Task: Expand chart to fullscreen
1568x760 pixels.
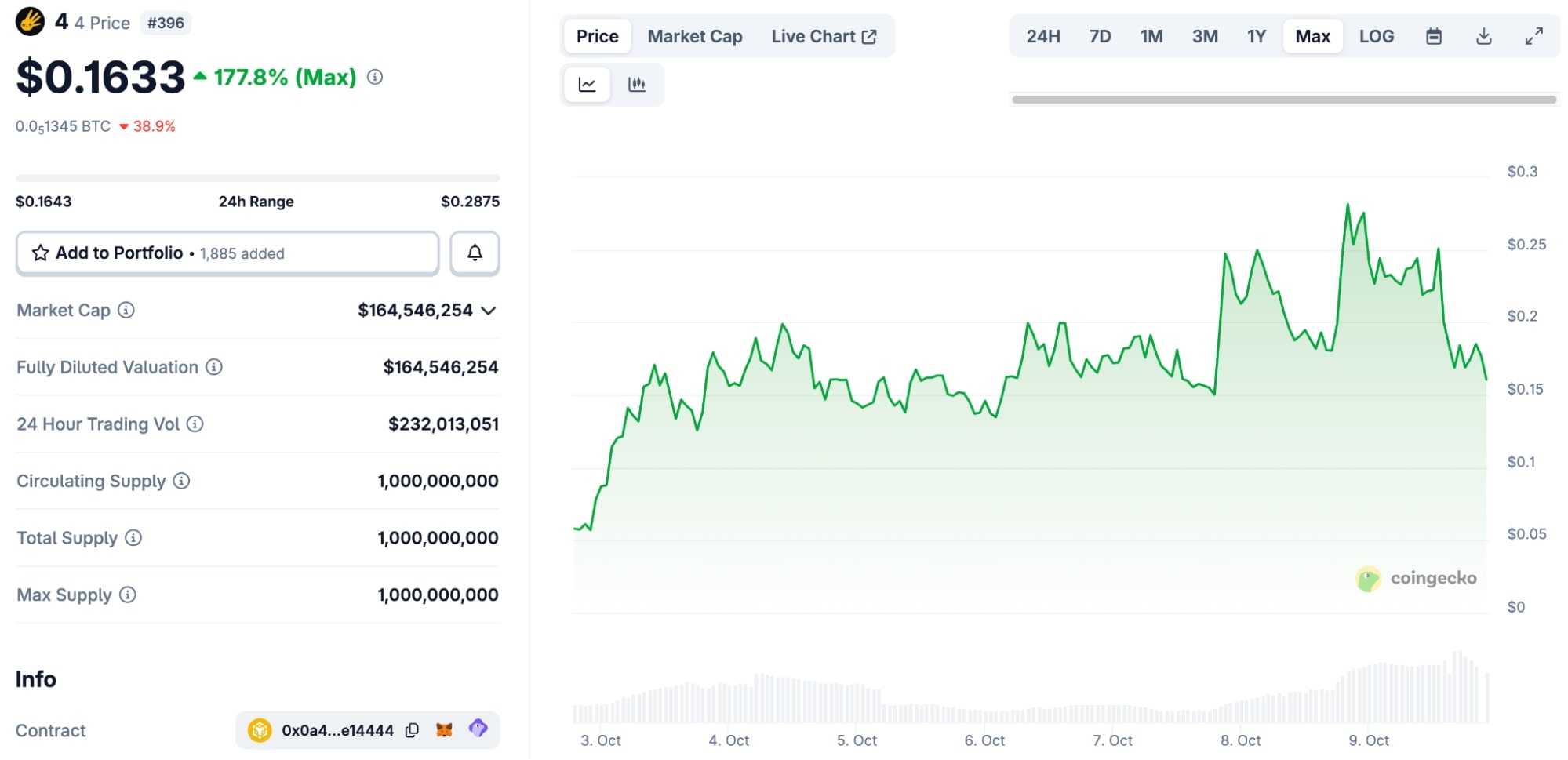Action: 1533,37
